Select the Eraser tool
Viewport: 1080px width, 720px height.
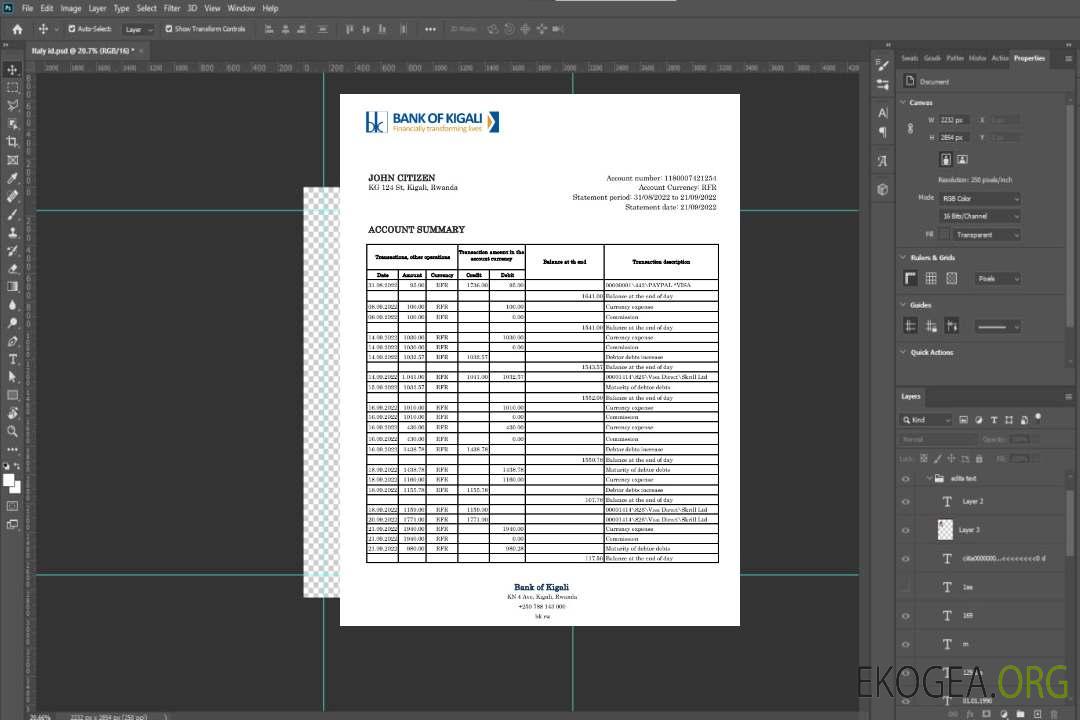click(13, 269)
